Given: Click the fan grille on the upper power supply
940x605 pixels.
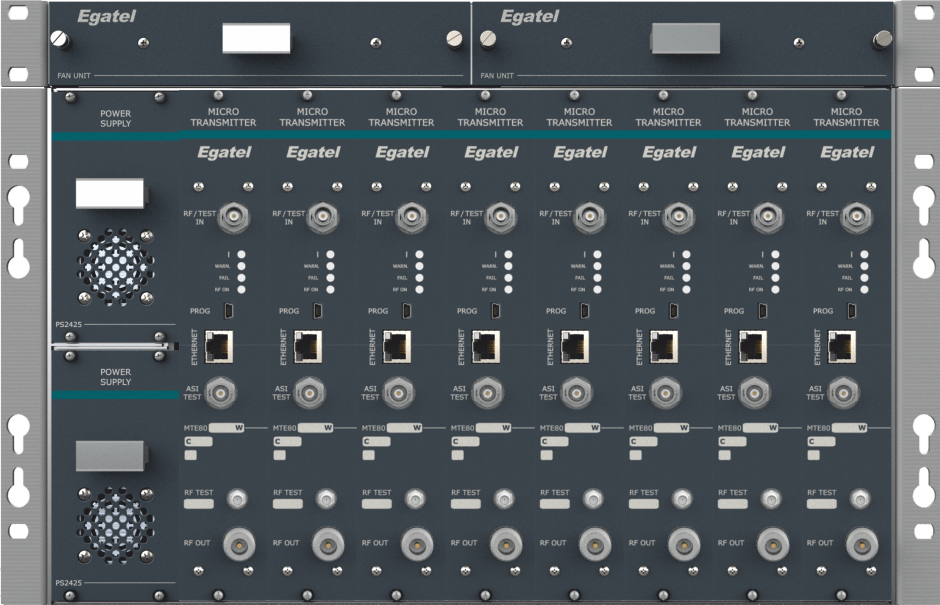Looking at the screenshot, I should (x=115, y=267).
